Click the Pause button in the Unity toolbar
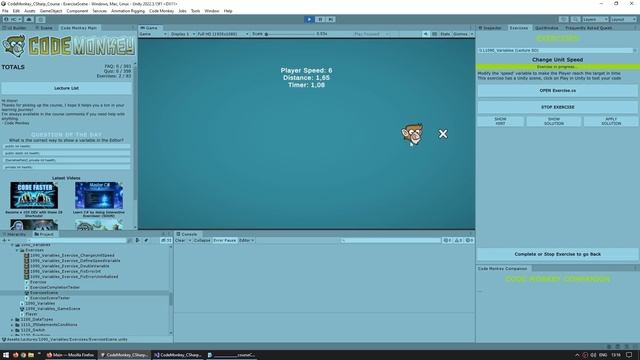The image size is (640, 360). [320, 19]
